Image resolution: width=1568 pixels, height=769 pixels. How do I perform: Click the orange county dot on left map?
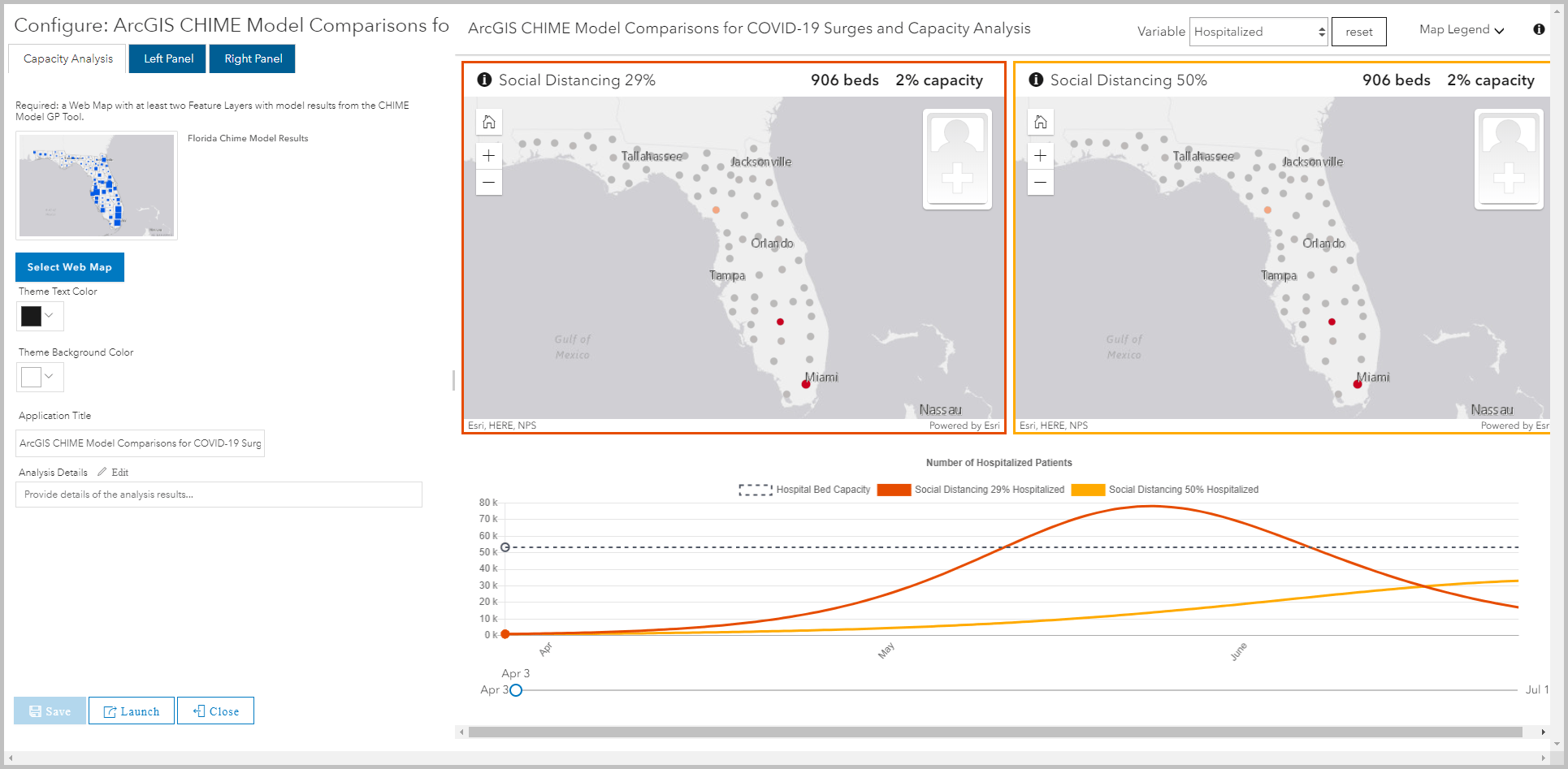click(716, 210)
